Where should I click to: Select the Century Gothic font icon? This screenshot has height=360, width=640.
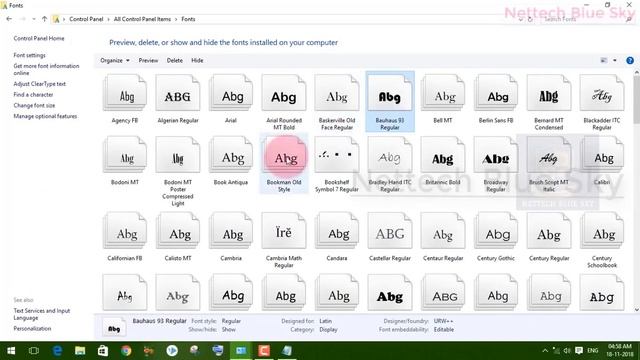[496, 231]
